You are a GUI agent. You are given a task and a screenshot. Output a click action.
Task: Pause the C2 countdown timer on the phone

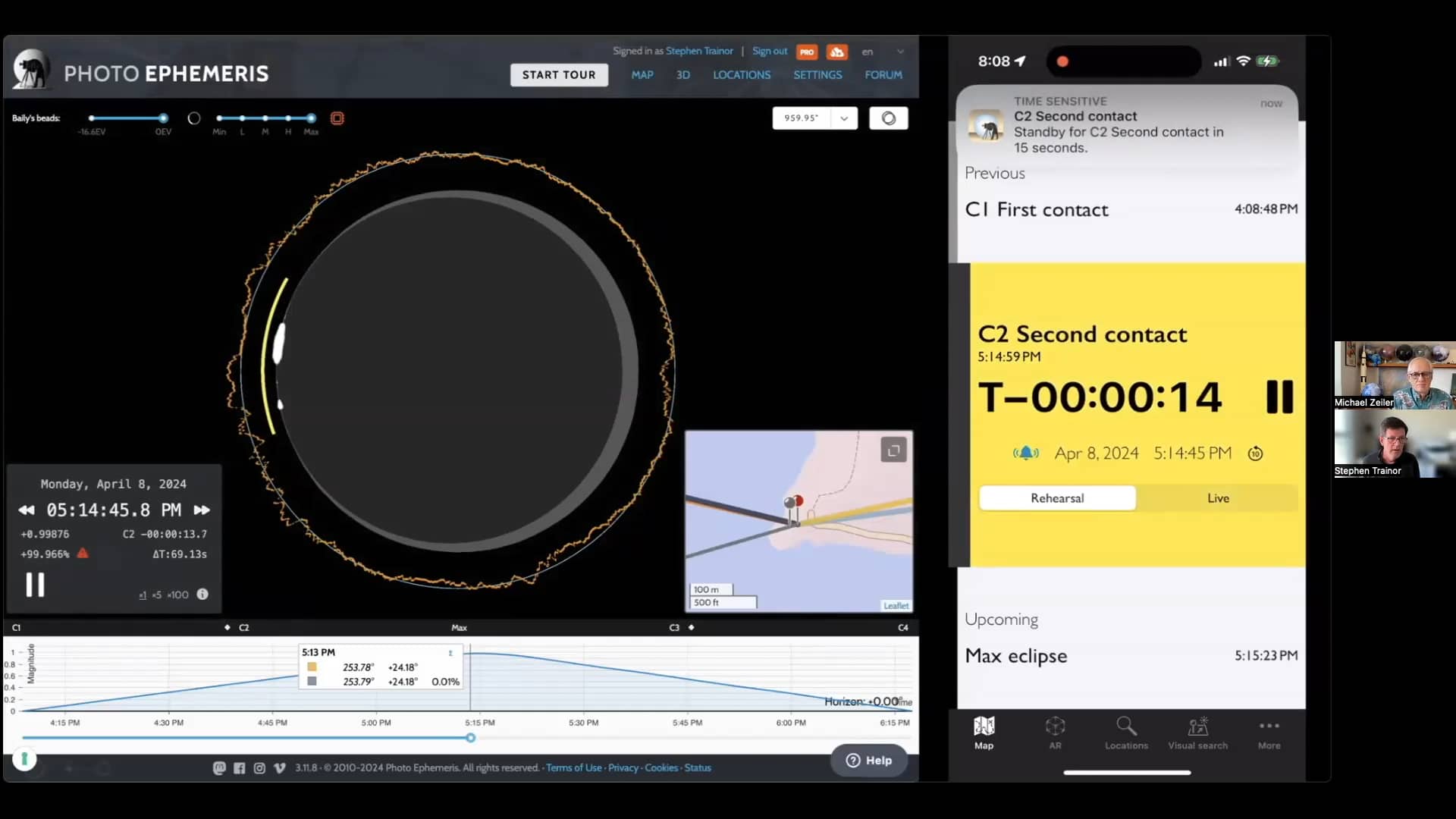click(1279, 397)
